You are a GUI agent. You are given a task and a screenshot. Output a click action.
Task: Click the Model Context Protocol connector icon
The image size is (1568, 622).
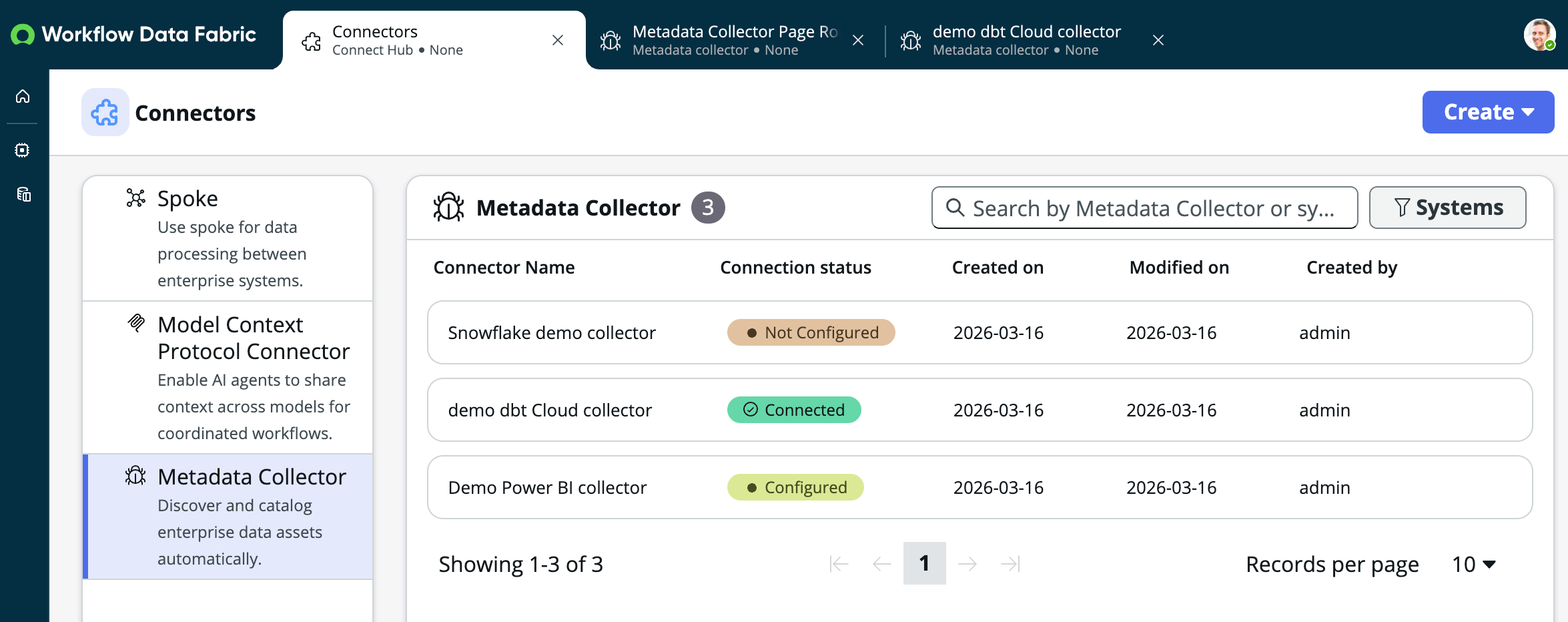point(136,323)
